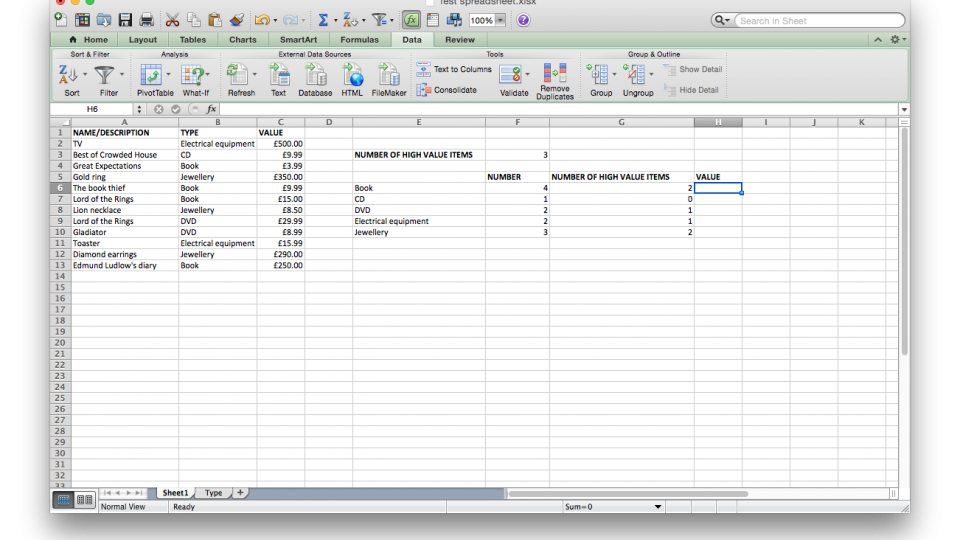Viewport: 960px width, 540px height.
Task: Open the Formulas tab
Action: click(x=359, y=40)
